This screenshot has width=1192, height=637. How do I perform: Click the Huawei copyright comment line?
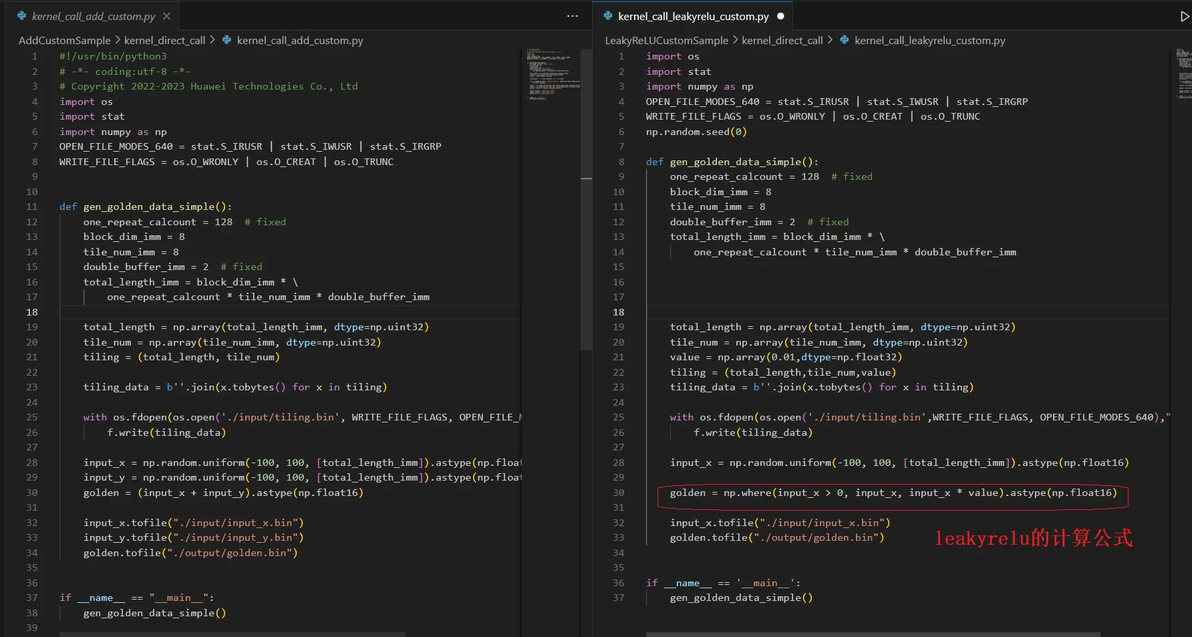208,86
